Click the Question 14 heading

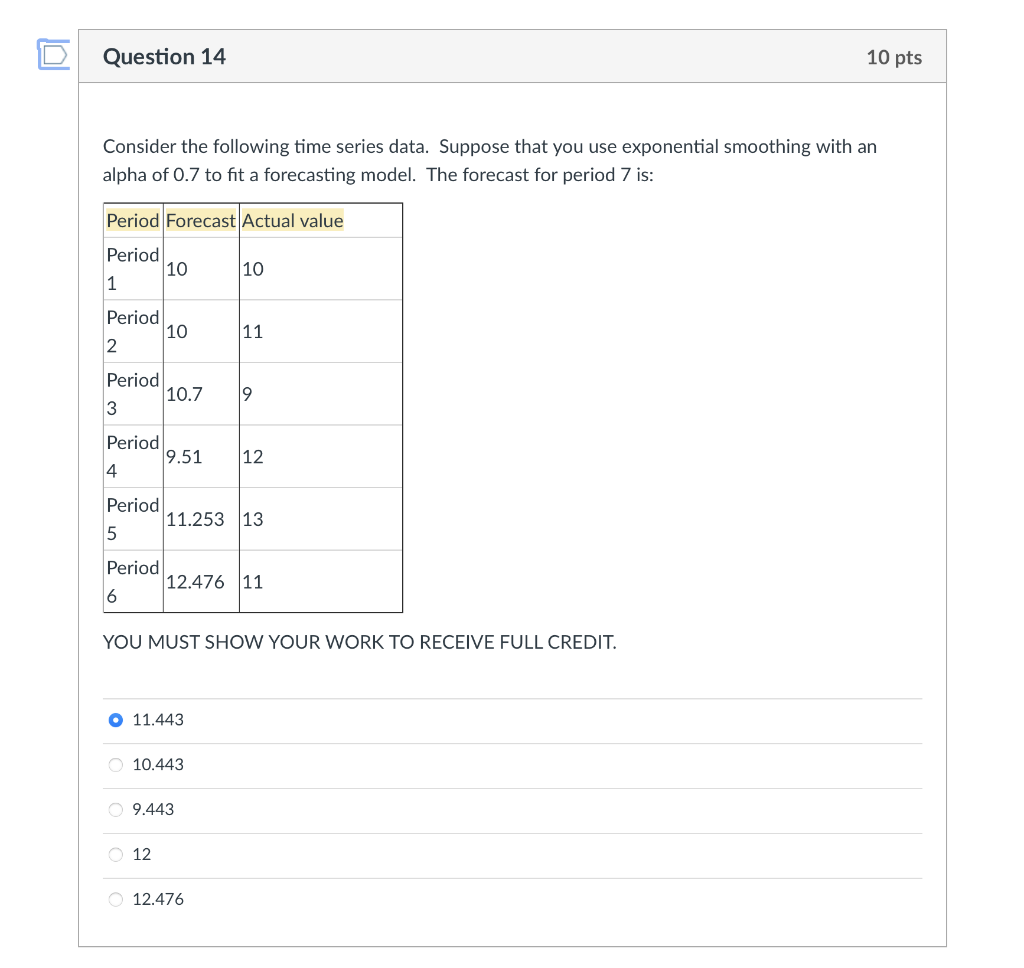163,57
